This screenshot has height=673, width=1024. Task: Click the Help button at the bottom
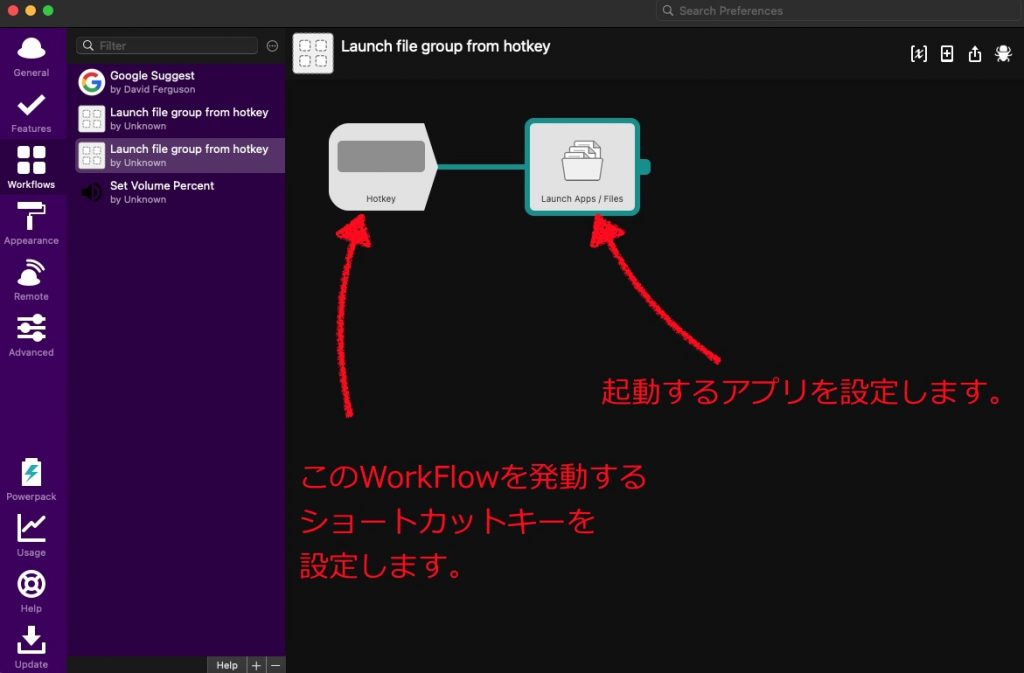point(227,664)
